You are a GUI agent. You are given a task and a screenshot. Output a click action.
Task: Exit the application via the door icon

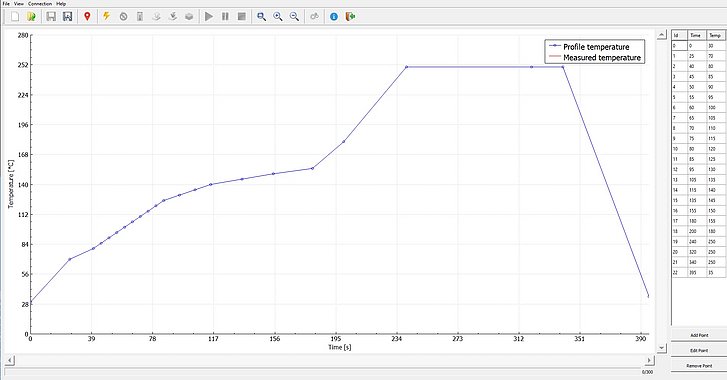pyautogui.click(x=351, y=17)
